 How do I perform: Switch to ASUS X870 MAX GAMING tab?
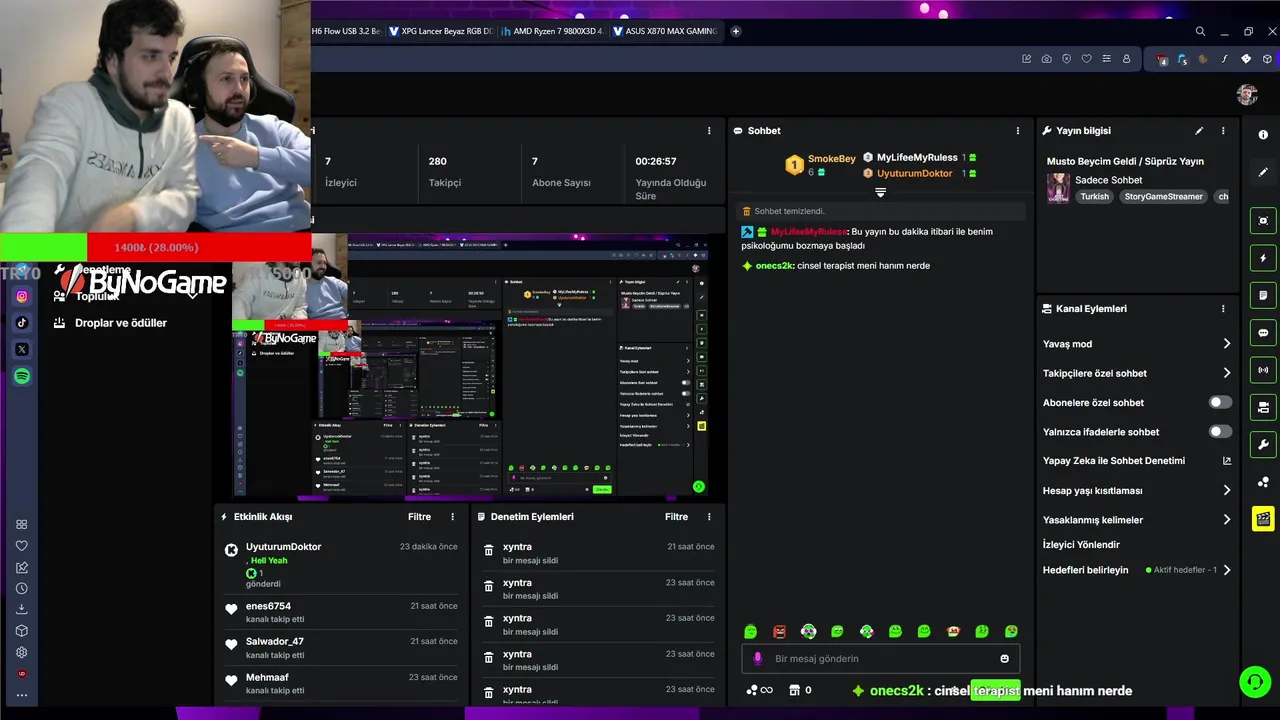665,31
